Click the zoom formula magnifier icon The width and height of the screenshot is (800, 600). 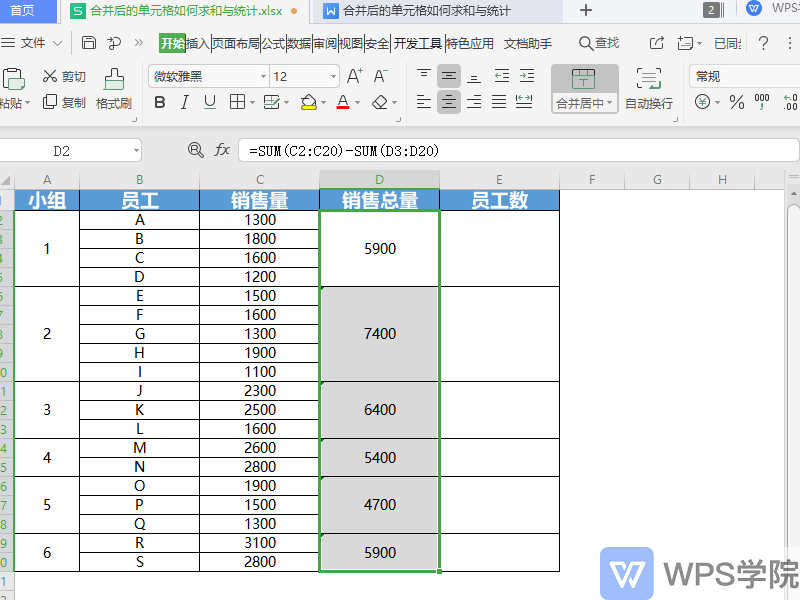coord(196,150)
